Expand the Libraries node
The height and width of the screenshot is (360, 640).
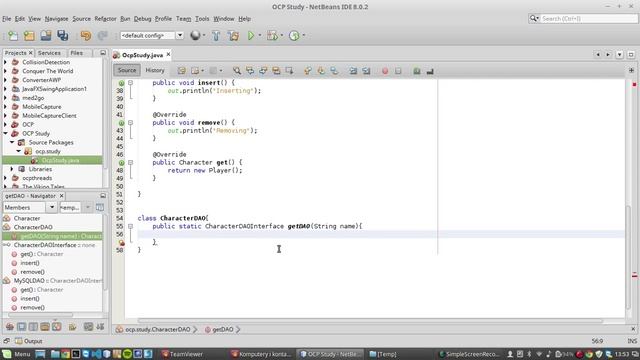pyautogui.click(x=12, y=169)
